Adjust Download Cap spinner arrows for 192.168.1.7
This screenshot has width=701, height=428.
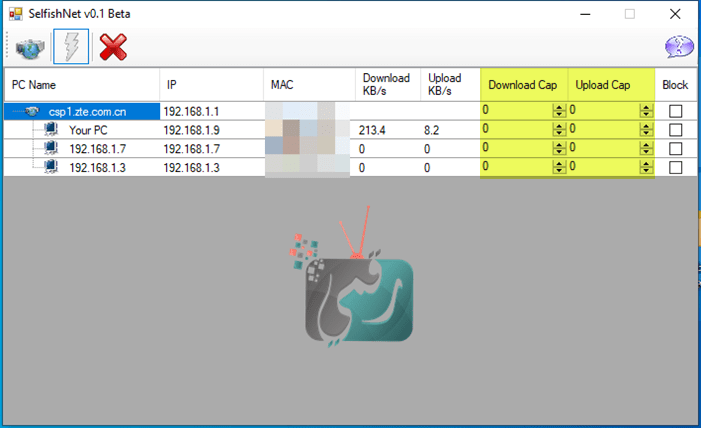tap(559, 148)
